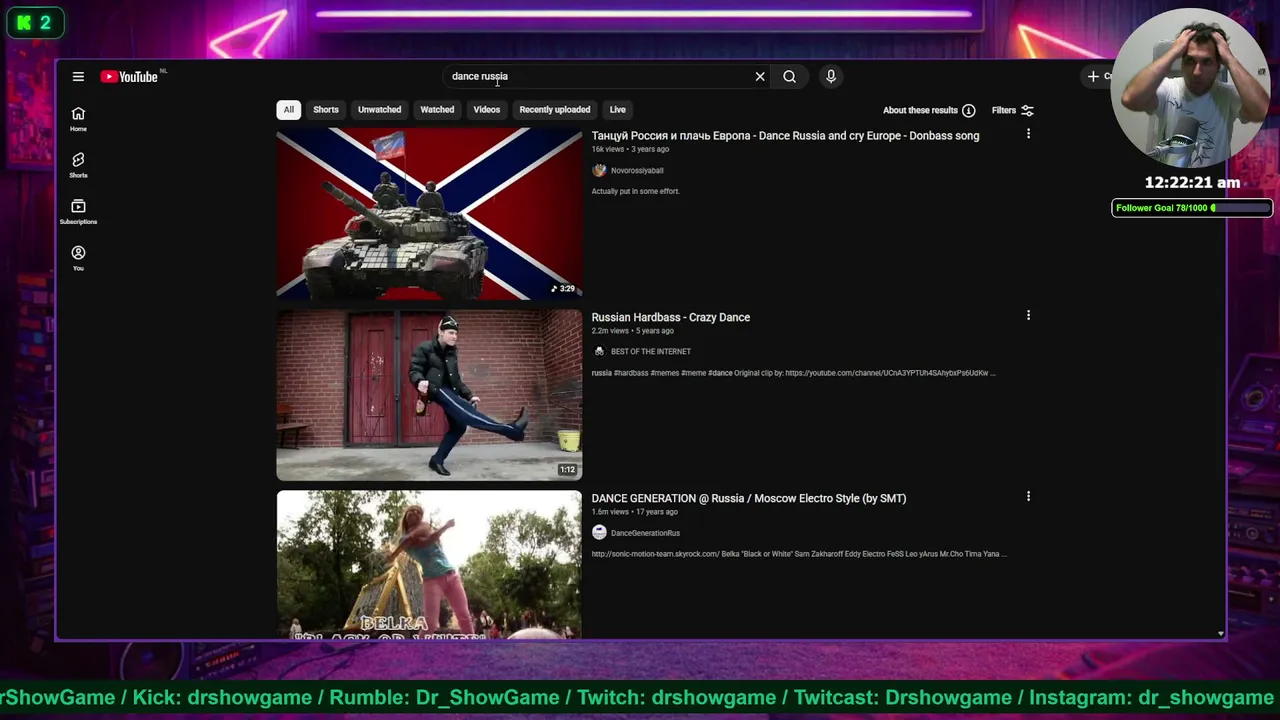Viewport: 1280px width, 720px height.
Task: Open Shorts in the left sidebar
Action: pos(78,165)
